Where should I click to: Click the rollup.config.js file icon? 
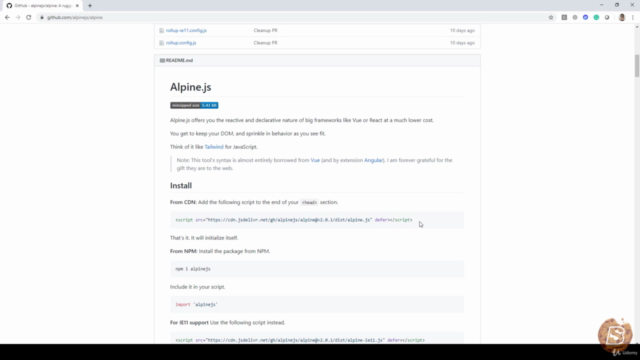pos(162,43)
